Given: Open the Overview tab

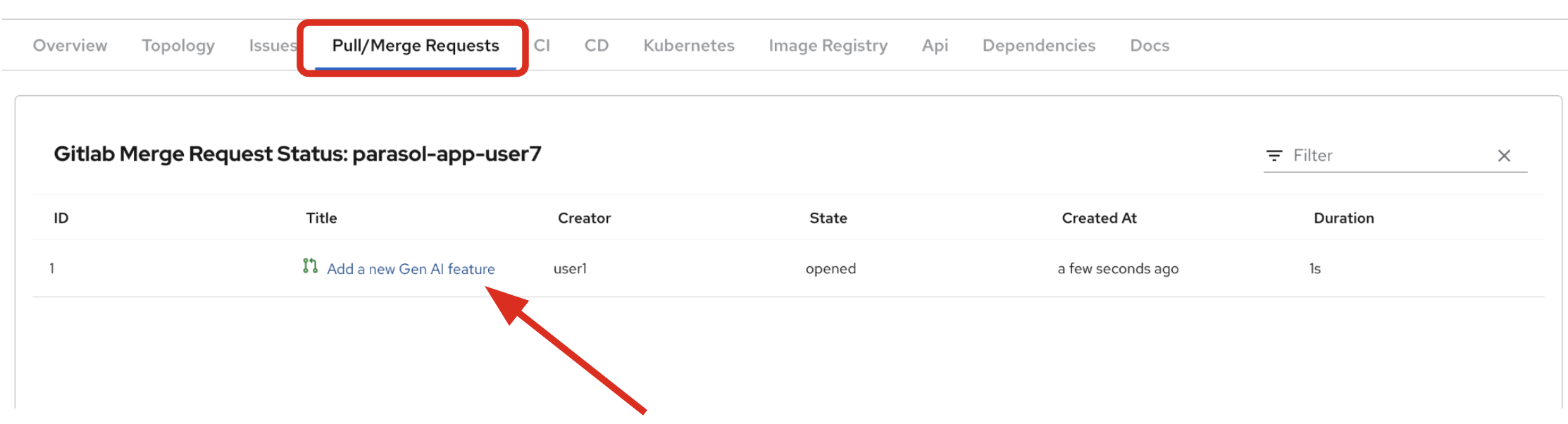Looking at the screenshot, I should coord(70,46).
